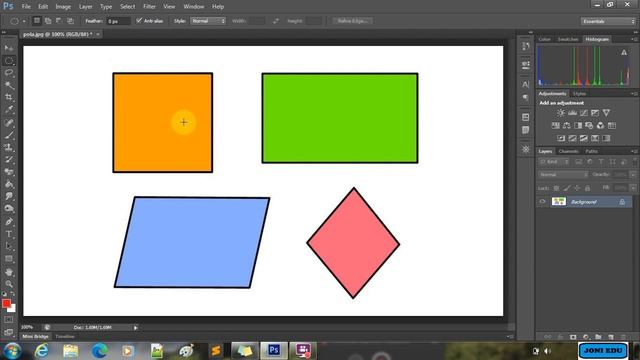The width and height of the screenshot is (640, 360).
Task: Click the histogram cached data warning icon
Action: (x=624, y=52)
